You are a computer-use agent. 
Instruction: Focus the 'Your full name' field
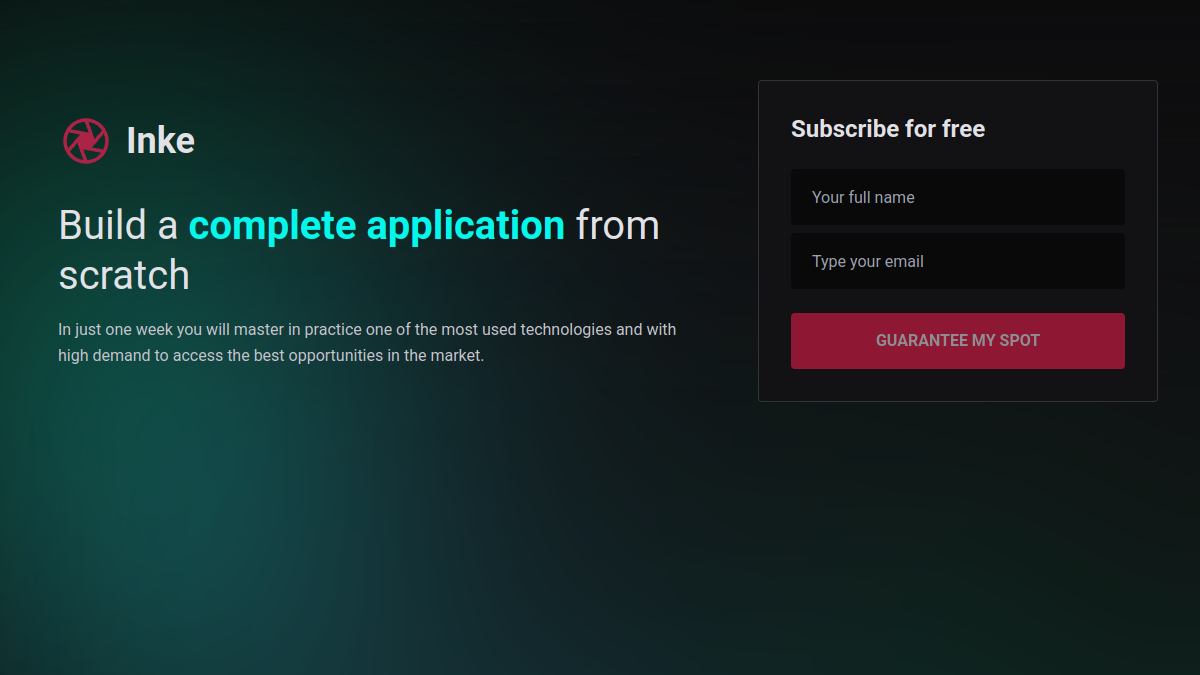point(958,197)
